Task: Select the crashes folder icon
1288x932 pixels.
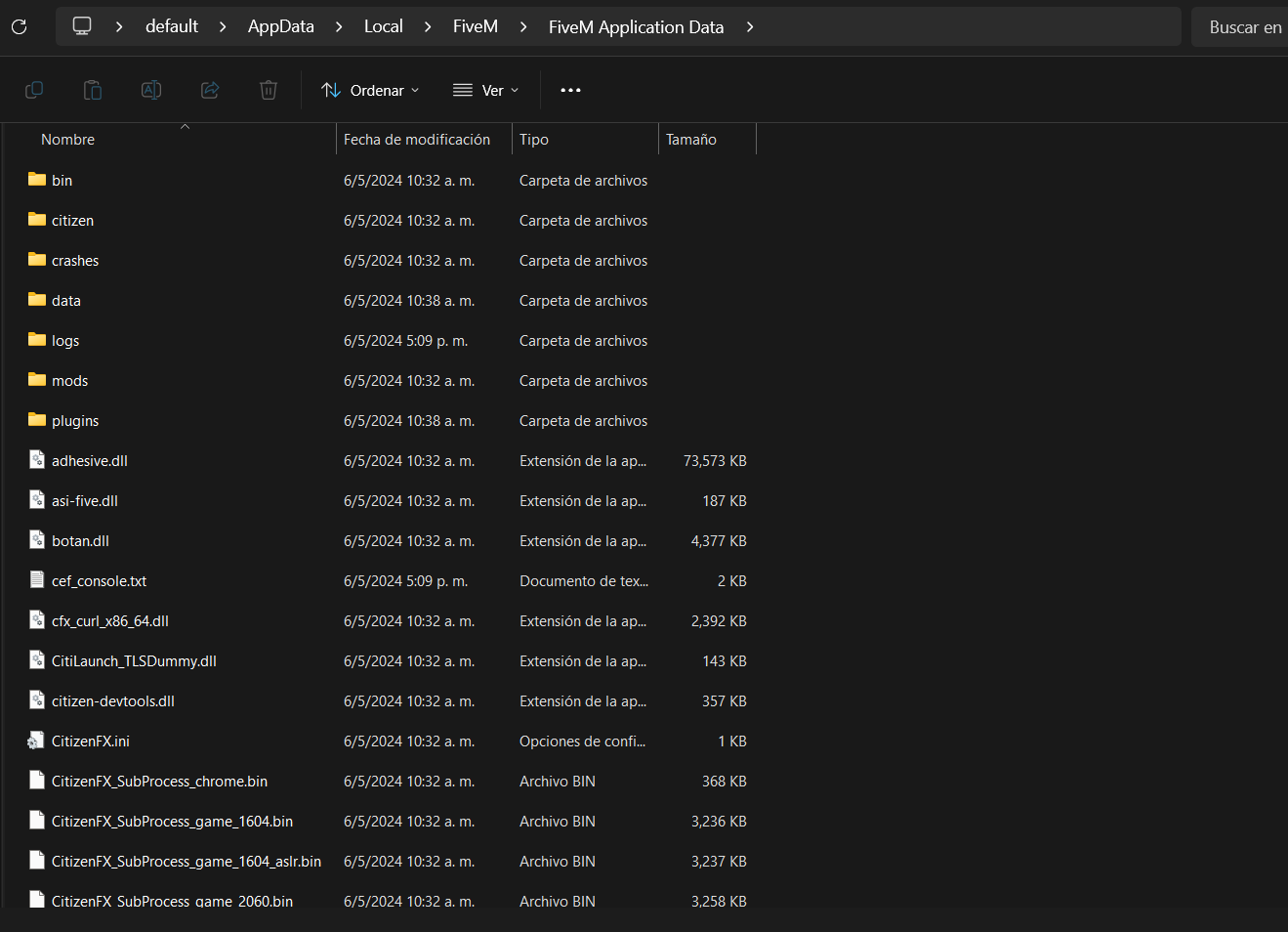Action: pyautogui.click(x=37, y=260)
